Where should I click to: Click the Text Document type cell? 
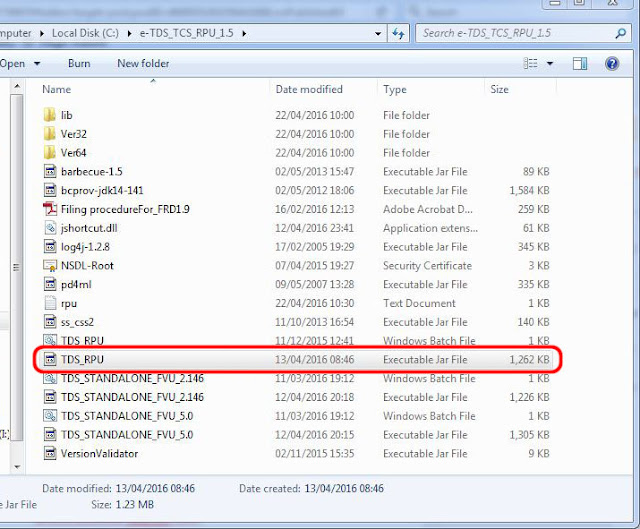pos(419,303)
